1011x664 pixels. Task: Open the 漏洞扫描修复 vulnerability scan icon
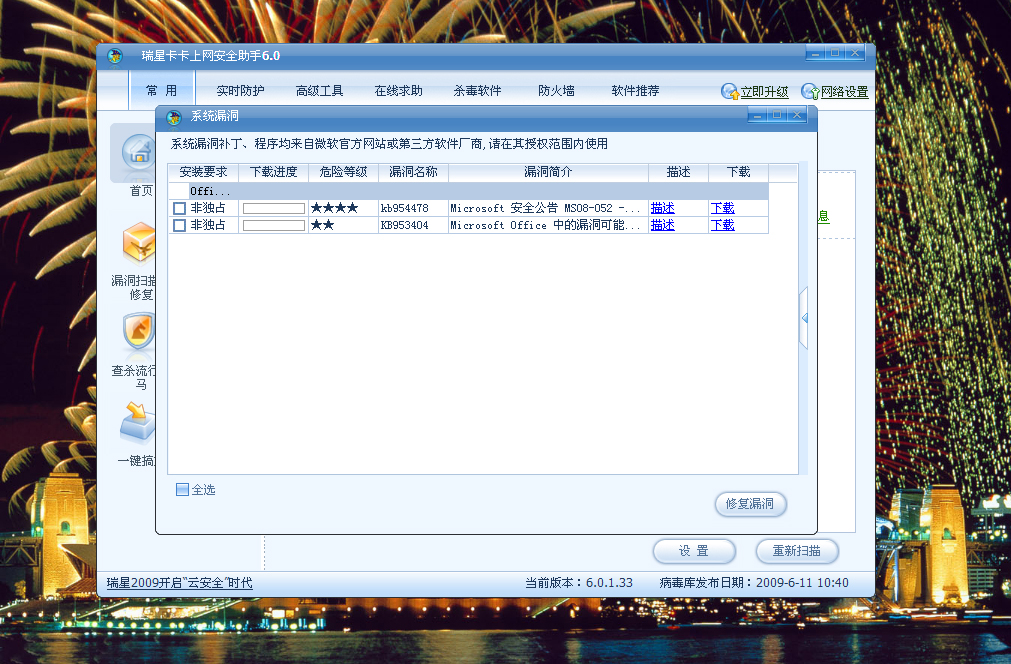point(139,244)
